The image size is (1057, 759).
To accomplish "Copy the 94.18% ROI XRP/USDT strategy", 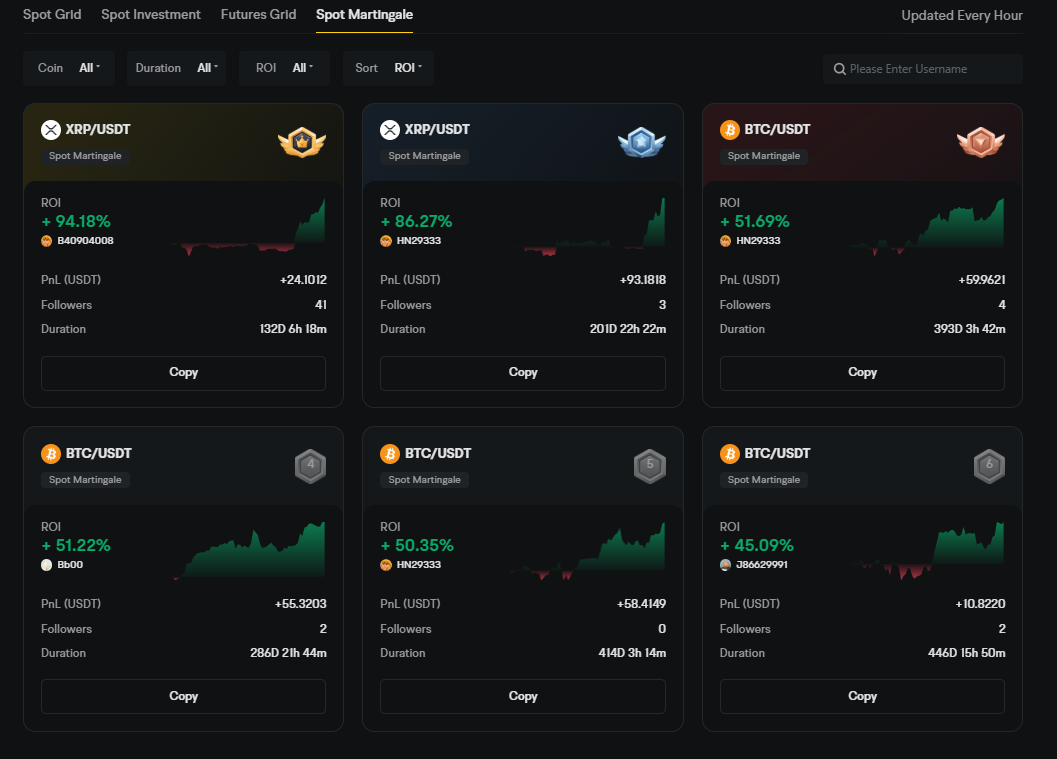I will 183,372.
